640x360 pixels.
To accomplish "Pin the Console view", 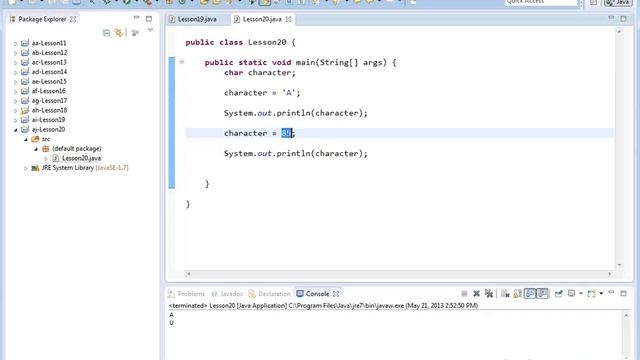I will 558,293.
